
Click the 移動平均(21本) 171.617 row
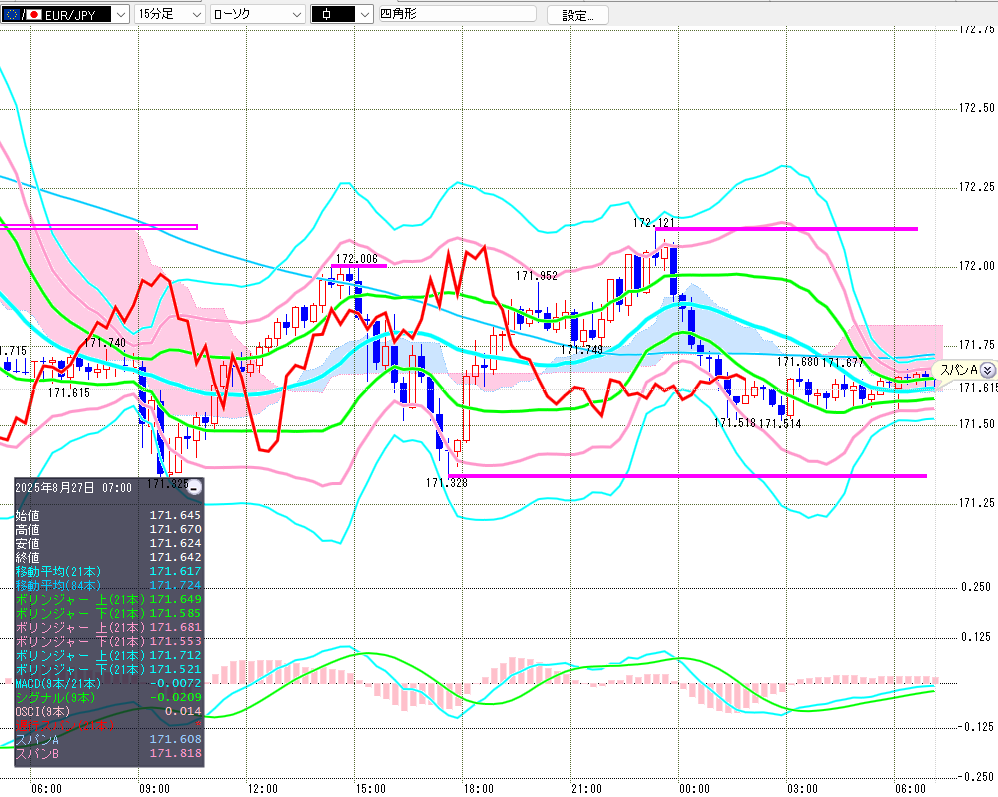[108, 571]
